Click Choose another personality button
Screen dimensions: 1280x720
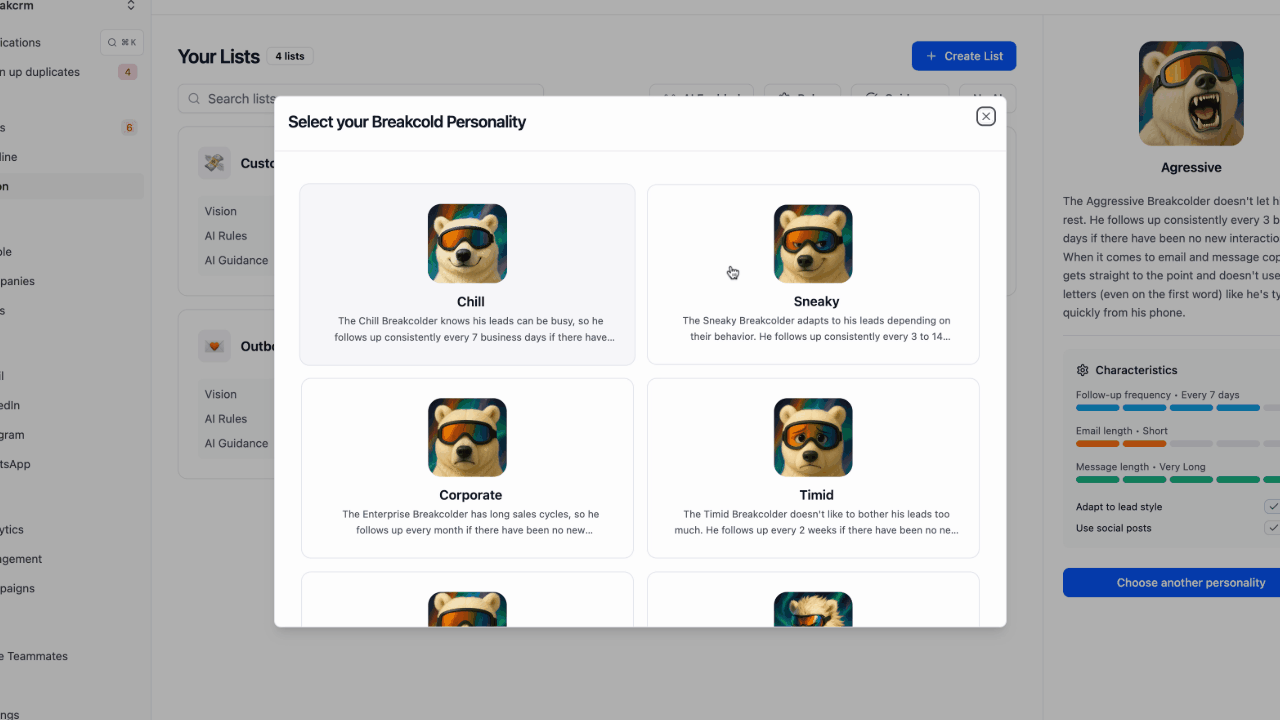1172,582
